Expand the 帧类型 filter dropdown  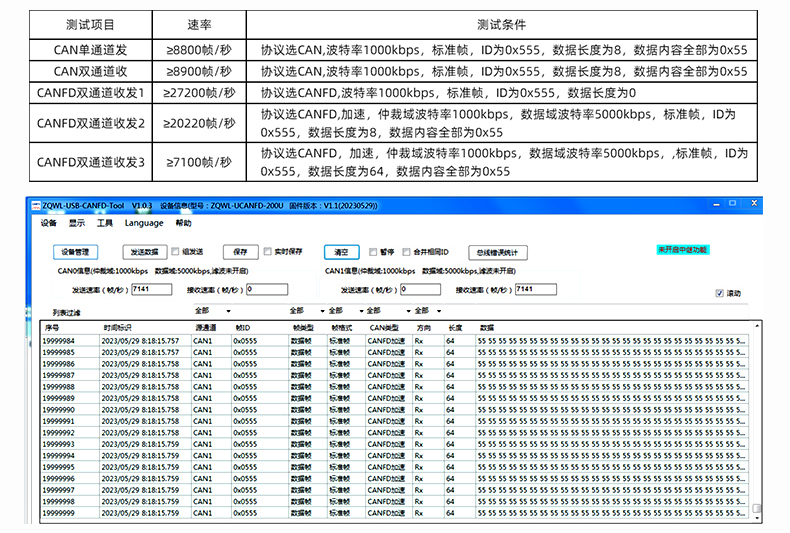pos(305,311)
